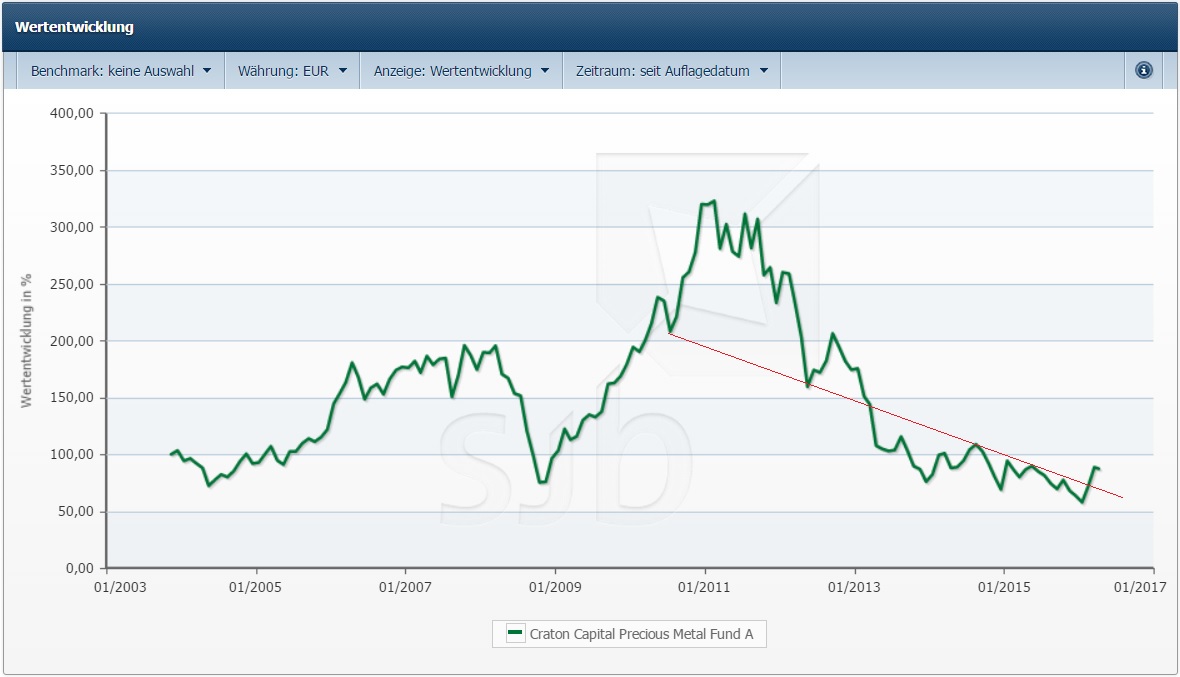Expand the Zeitraum seit Auflagedatum dropdown

pyautogui.click(x=671, y=71)
